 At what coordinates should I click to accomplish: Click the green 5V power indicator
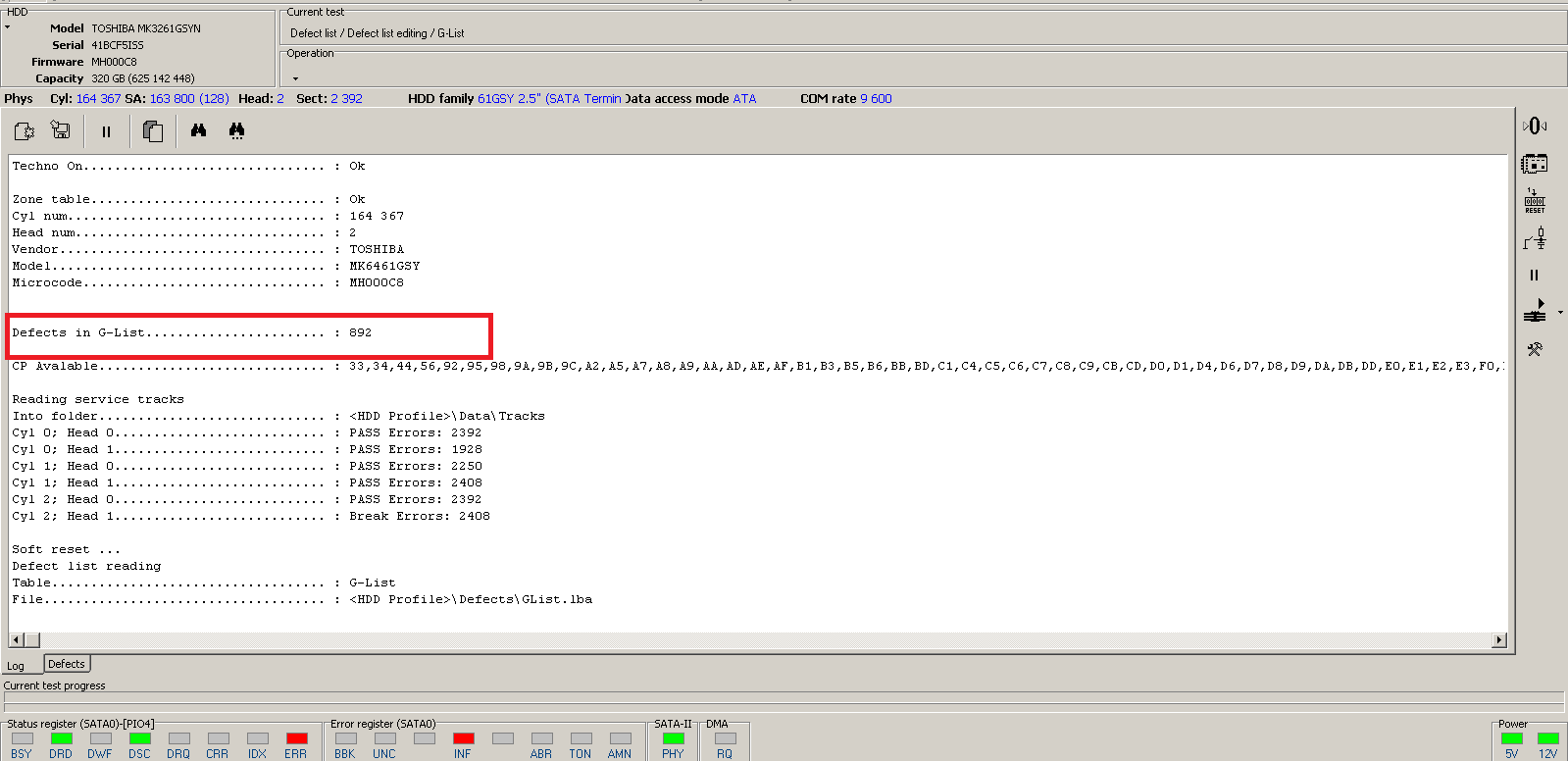(1512, 738)
